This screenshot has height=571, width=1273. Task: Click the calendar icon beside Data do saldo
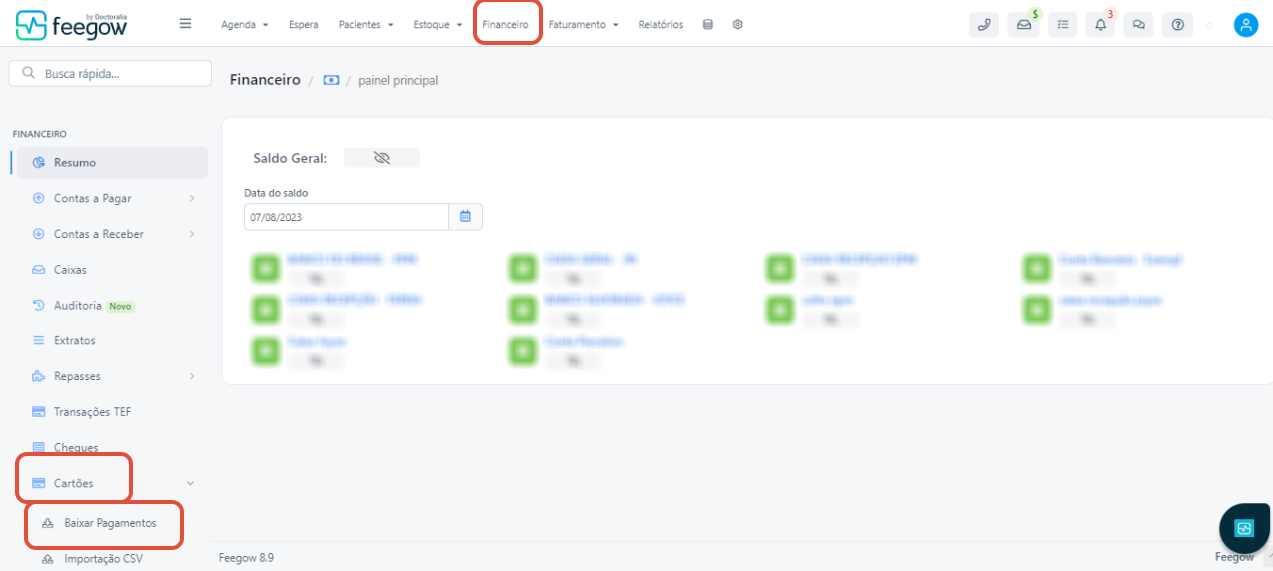click(x=465, y=217)
